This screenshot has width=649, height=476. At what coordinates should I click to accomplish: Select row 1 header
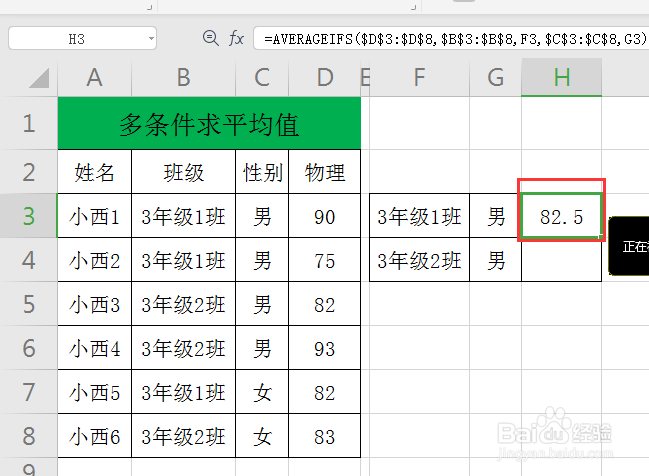pyautogui.click(x=29, y=123)
